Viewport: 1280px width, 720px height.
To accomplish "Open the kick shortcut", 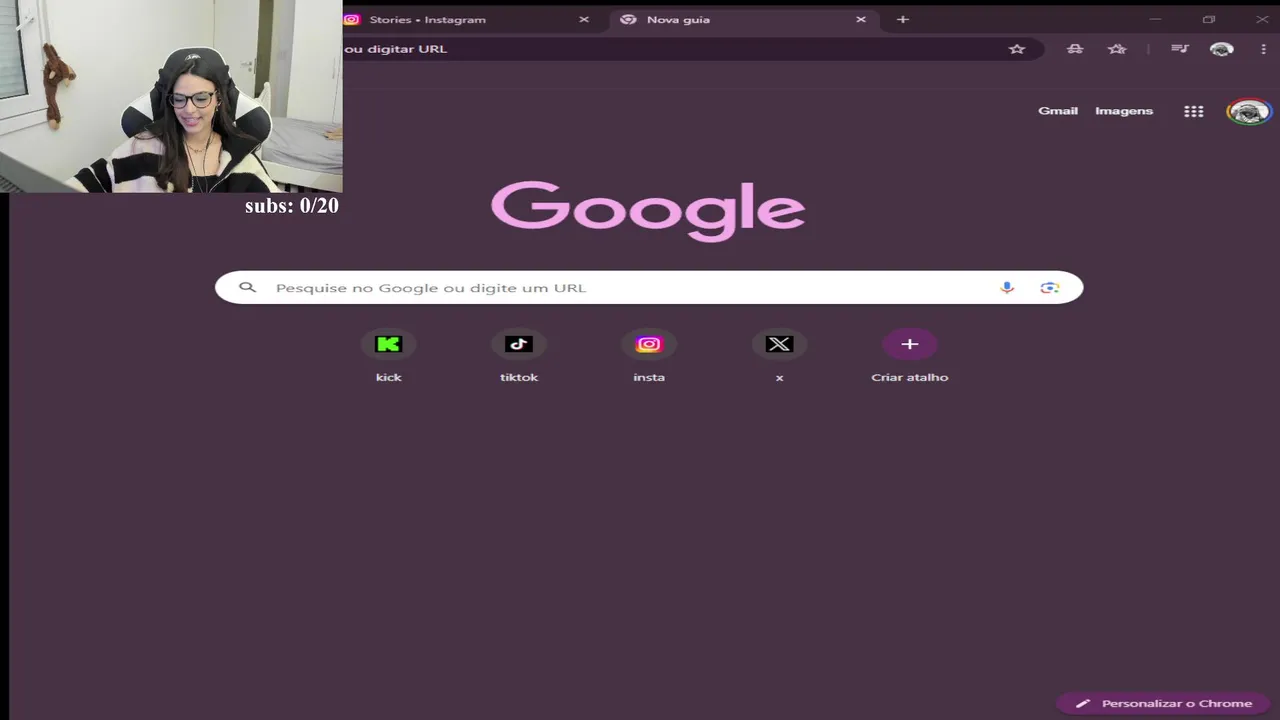I will click(x=388, y=355).
